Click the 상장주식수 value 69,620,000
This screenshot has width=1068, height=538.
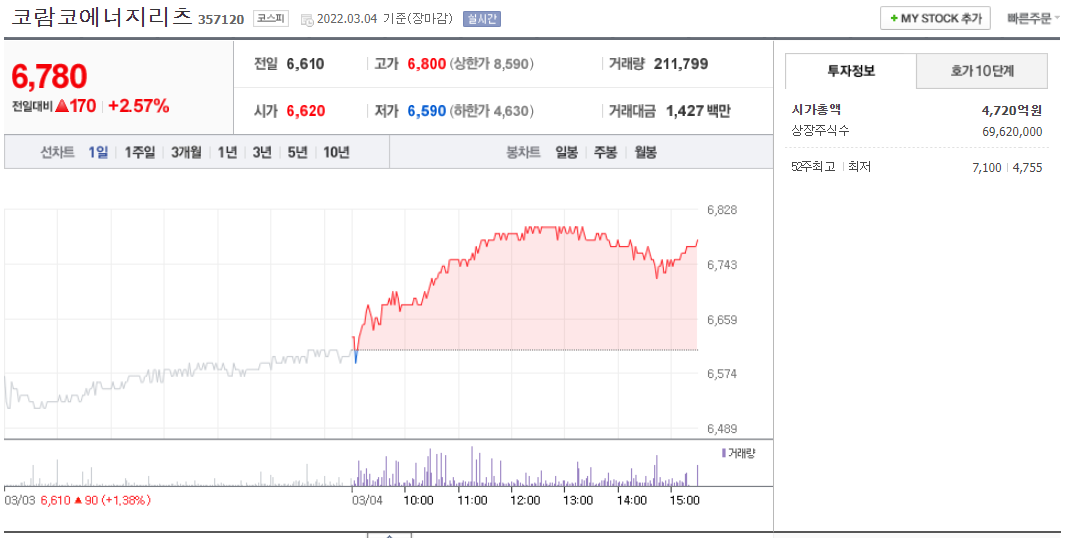[1012, 131]
